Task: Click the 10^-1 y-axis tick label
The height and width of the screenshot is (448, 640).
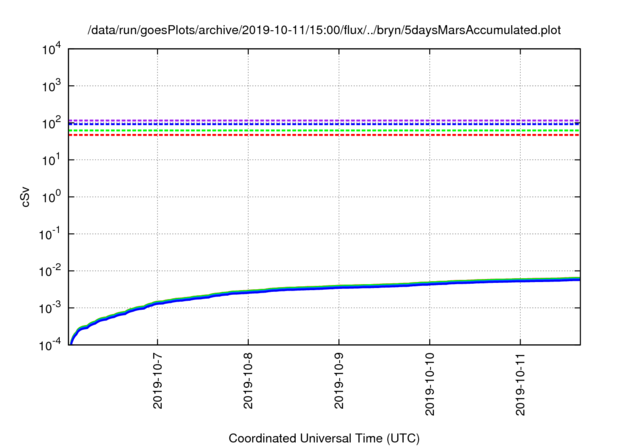Action: click(x=50, y=234)
